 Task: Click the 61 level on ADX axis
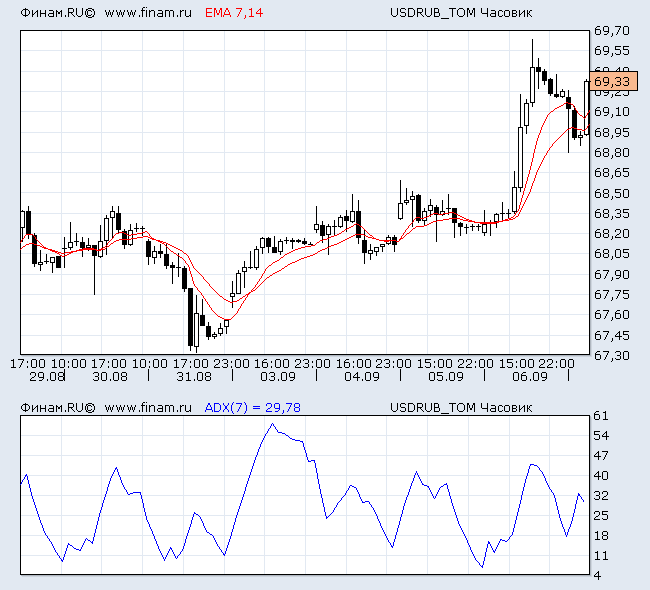[x=600, y=415]
